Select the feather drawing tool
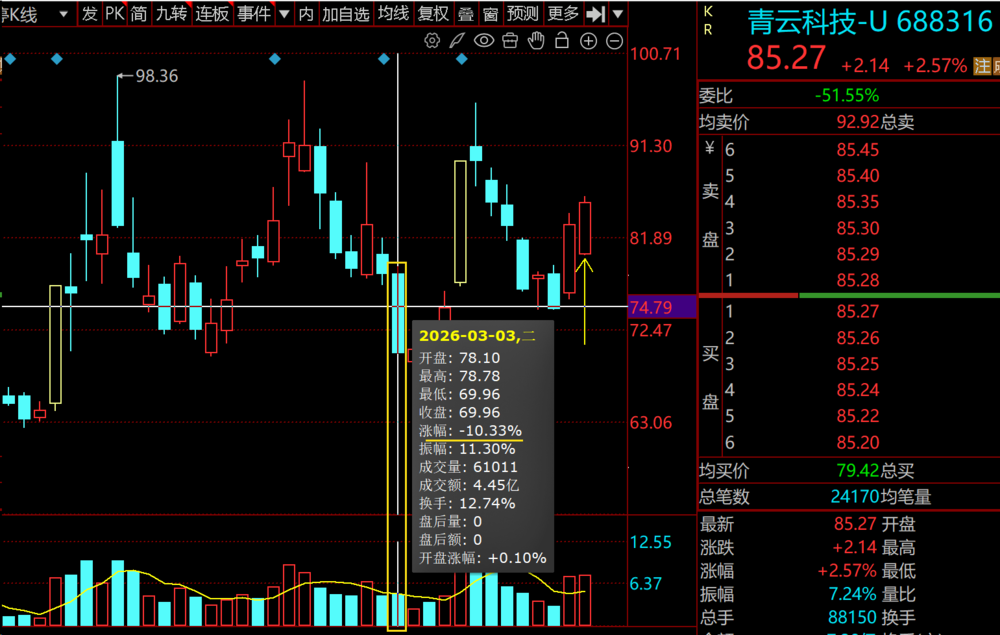1000x635 pixels. click(x=458, y=41)
